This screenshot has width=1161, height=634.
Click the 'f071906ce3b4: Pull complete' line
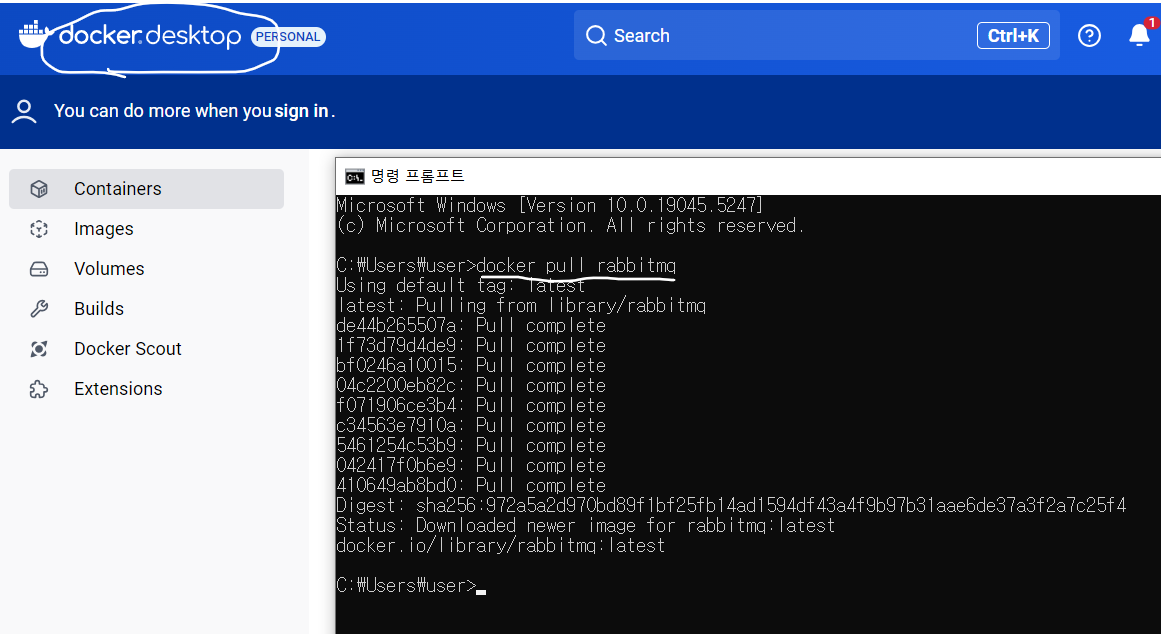point(471,405)
